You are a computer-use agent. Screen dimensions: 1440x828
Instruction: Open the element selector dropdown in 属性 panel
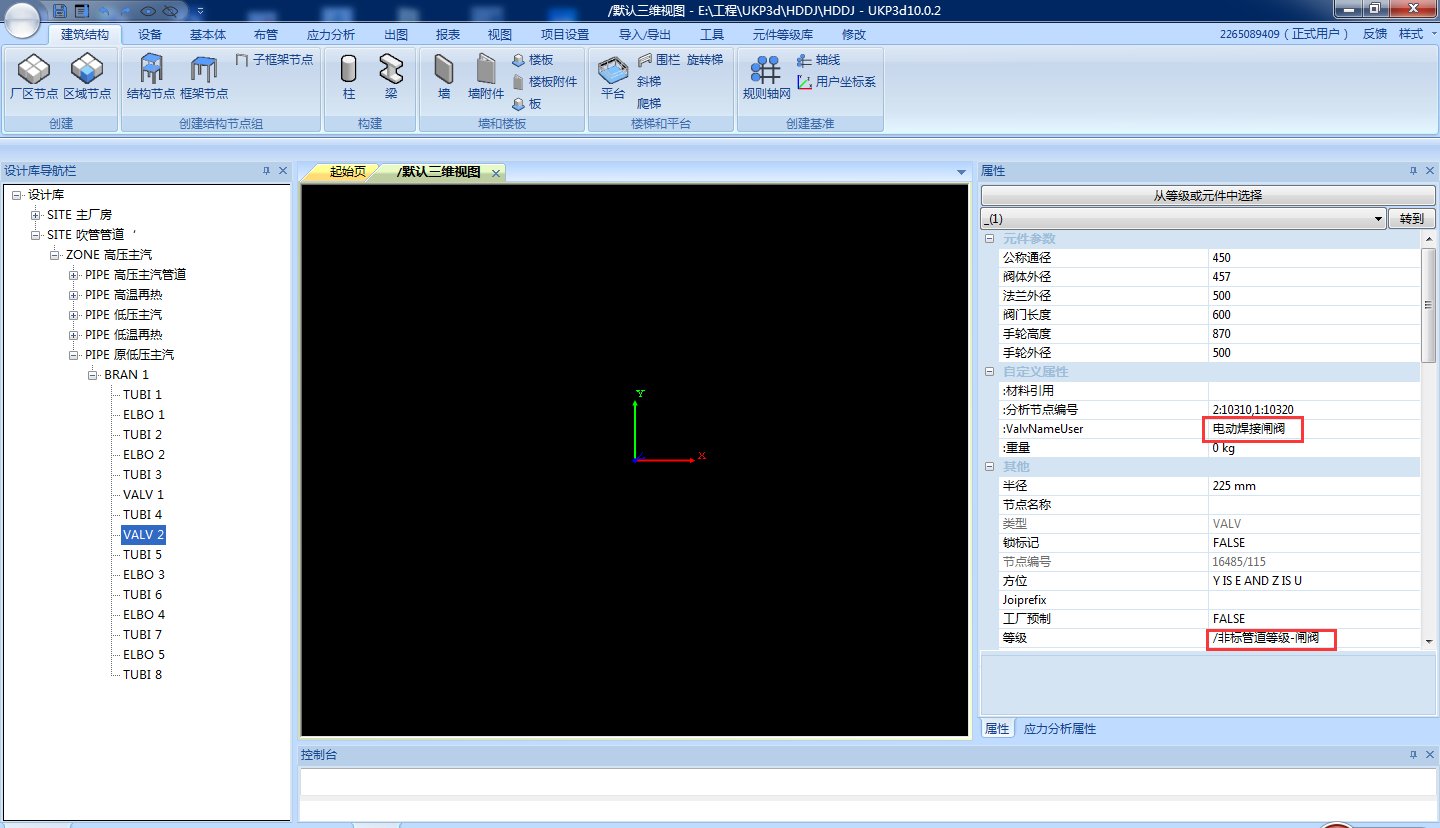tap(1379, 218)
